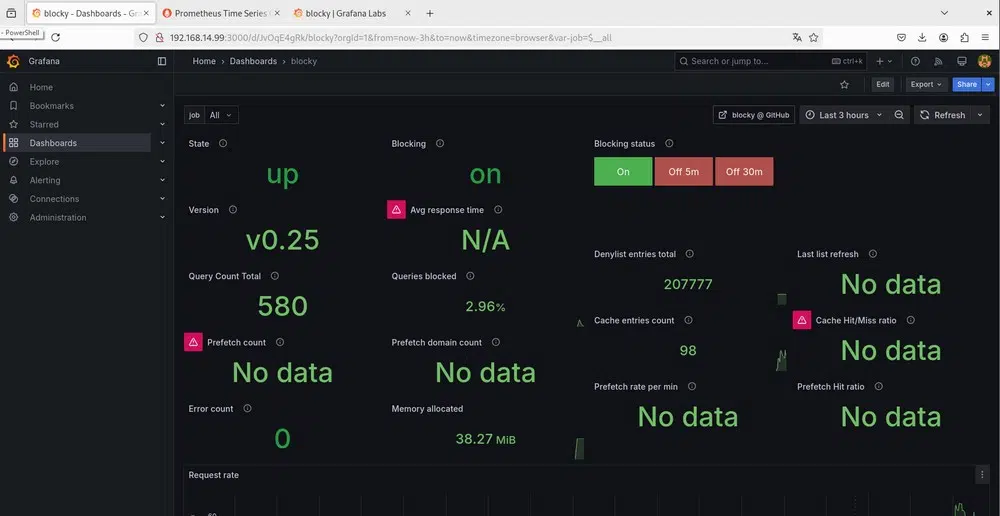This screenshot has width=1000, height=516.
Task: Expand Explore section chevron
Action: (162, 161)
